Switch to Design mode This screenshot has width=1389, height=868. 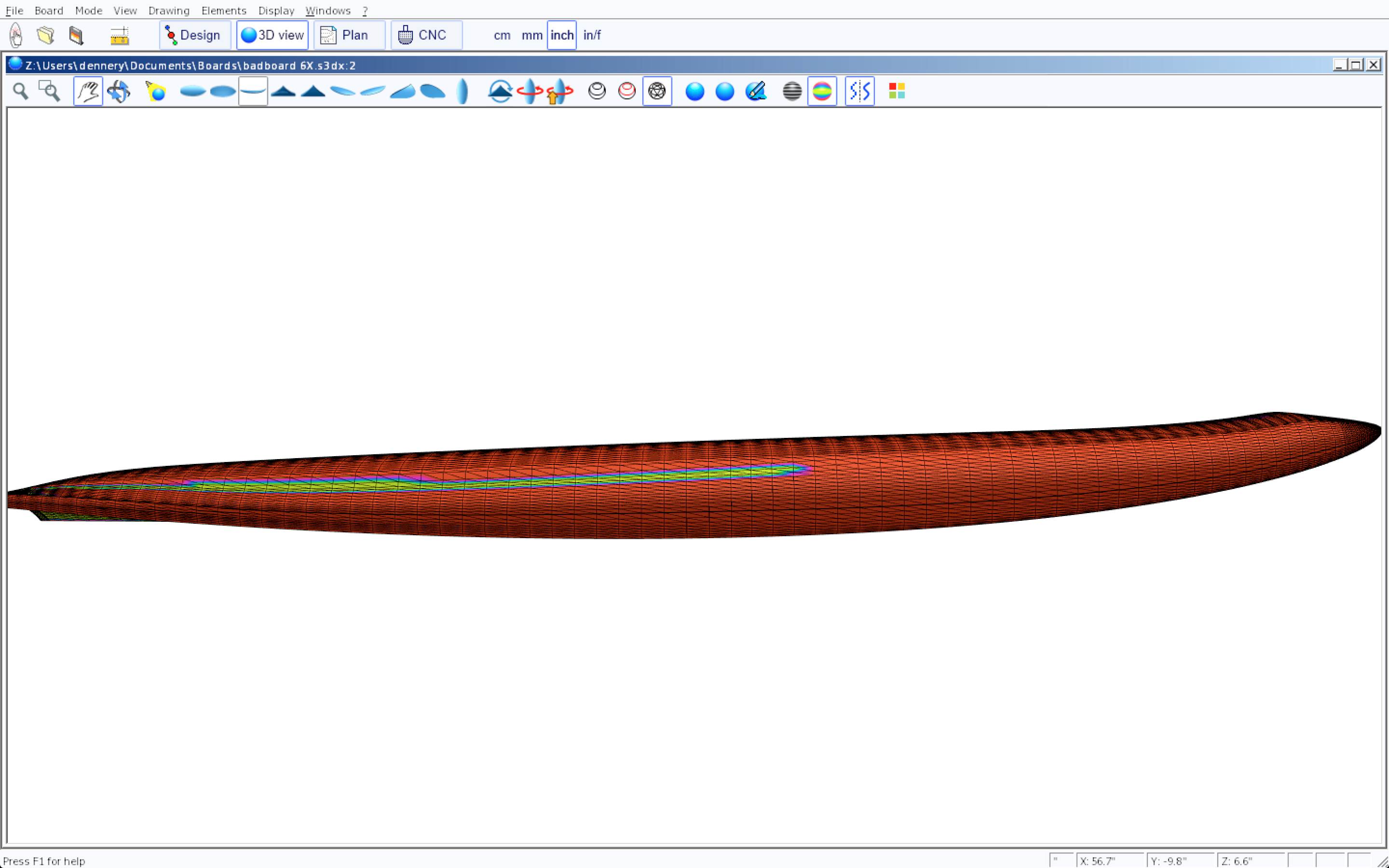click(194, 35)
